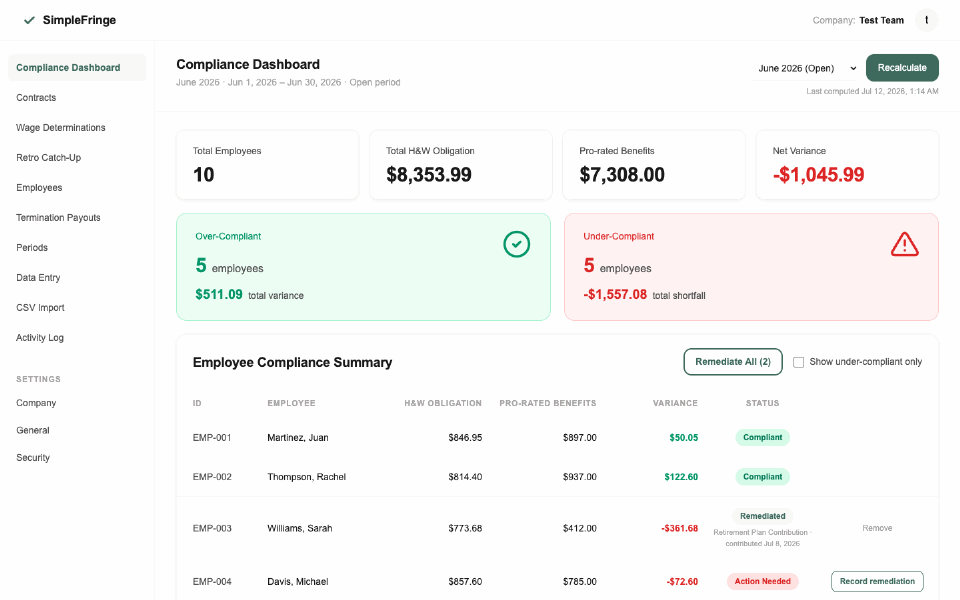This screenshot has width=960, height=600.
Task: Select employee Martinez, Juan
Action: point(298,438)
